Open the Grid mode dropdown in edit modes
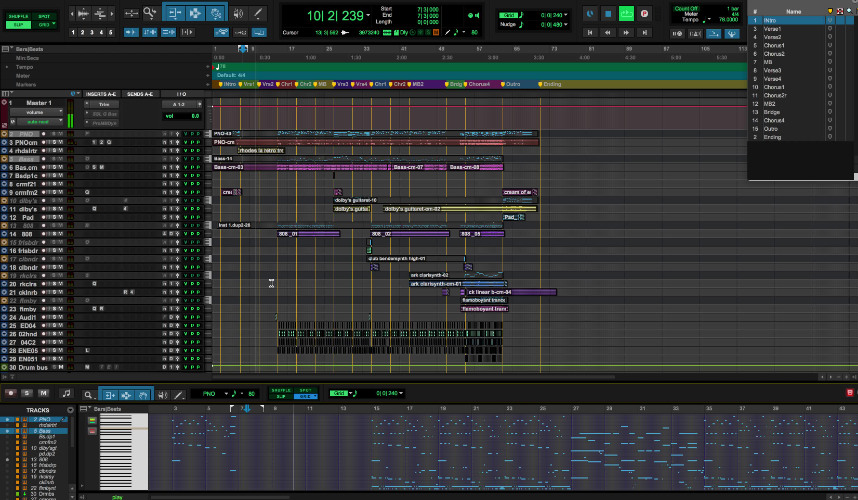Viewport: 858px width, 500px height. [x=53, y=24]
